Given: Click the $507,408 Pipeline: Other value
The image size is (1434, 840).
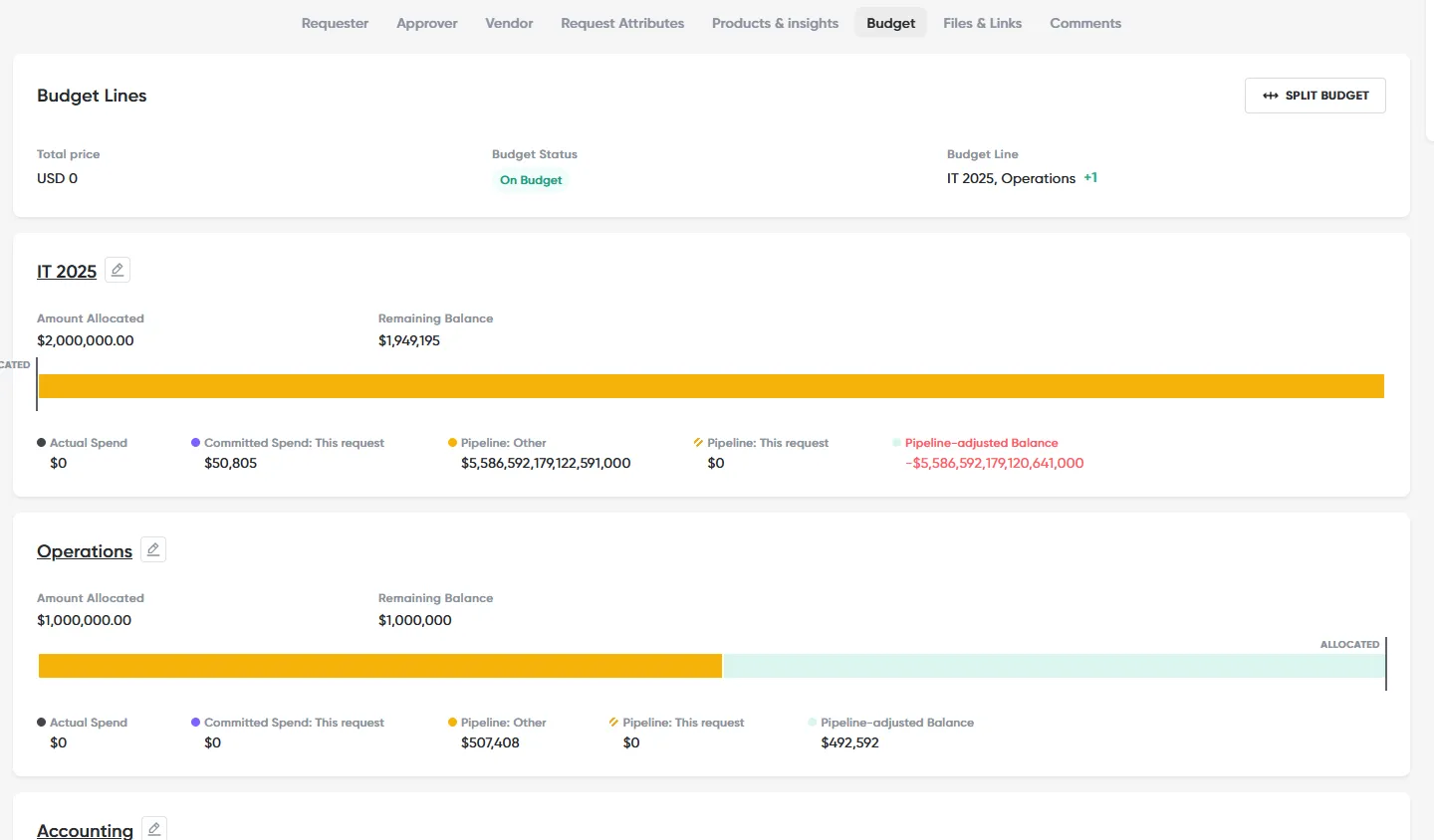Looking at the screenshot, I should point(490,742).
